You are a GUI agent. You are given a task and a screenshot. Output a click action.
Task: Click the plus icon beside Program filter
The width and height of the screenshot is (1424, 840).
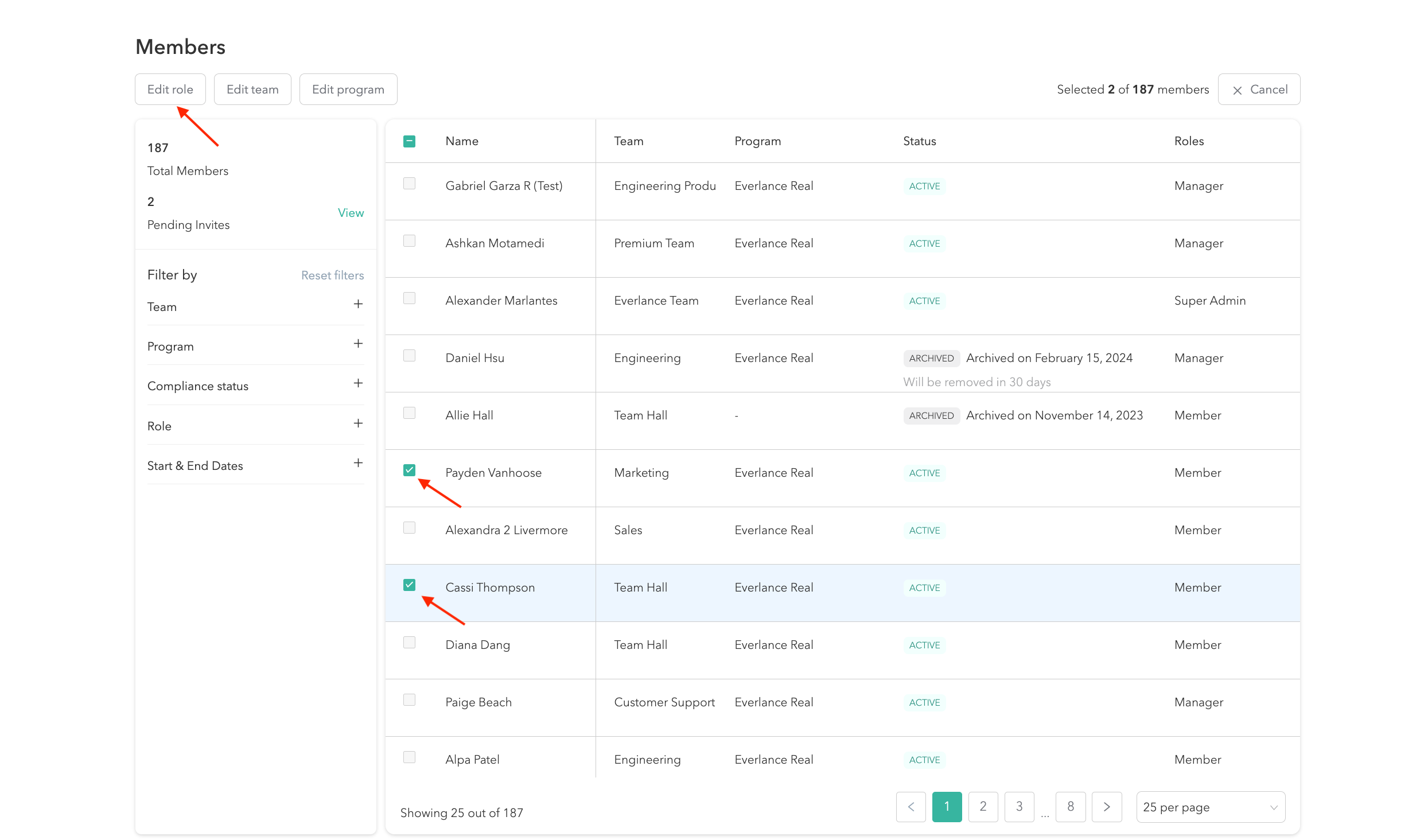[x=358, y=344]
